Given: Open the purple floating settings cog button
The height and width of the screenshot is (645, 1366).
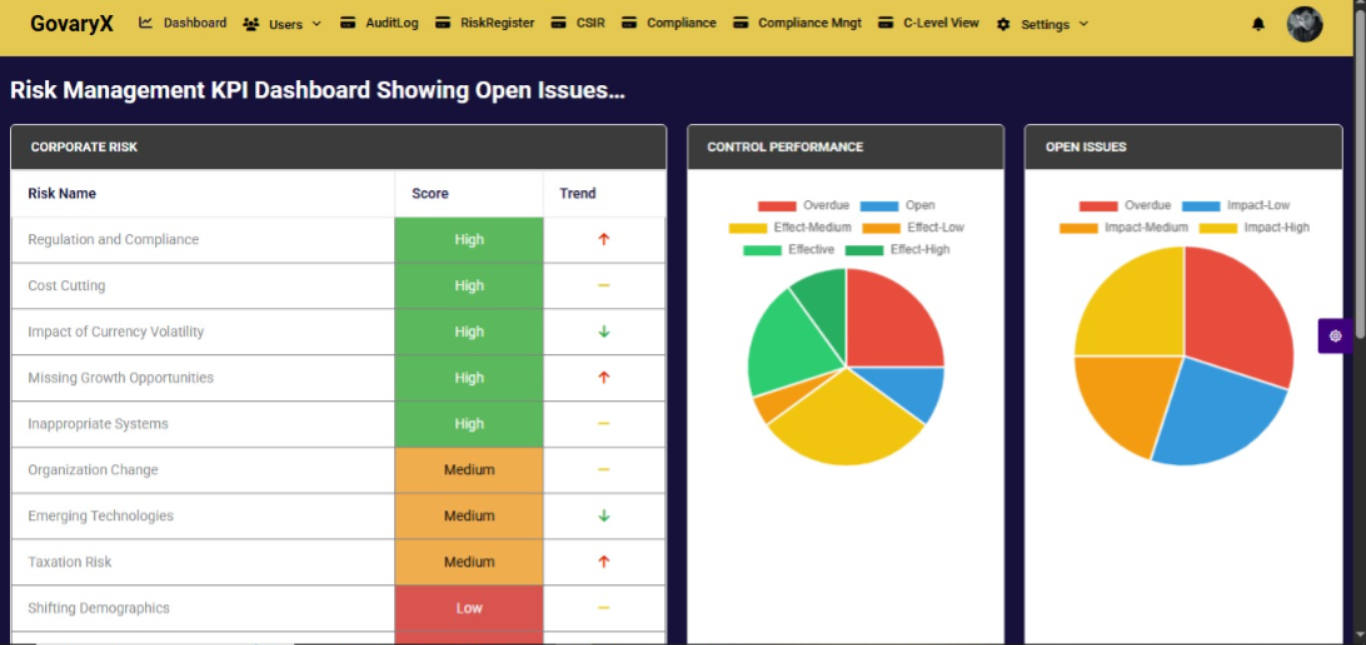Looking at the screenshot, I should pyautogui.click(x=1335, y=336).
